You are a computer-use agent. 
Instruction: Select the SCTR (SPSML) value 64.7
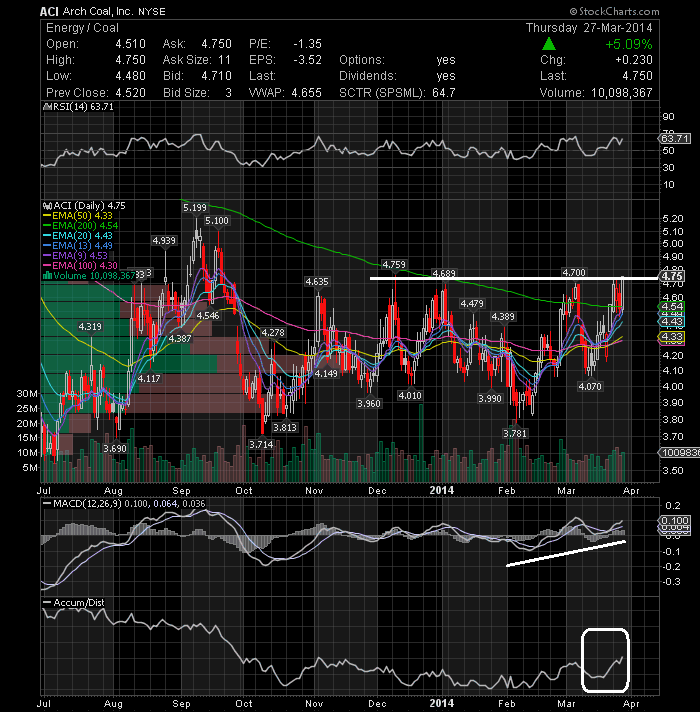444,93
